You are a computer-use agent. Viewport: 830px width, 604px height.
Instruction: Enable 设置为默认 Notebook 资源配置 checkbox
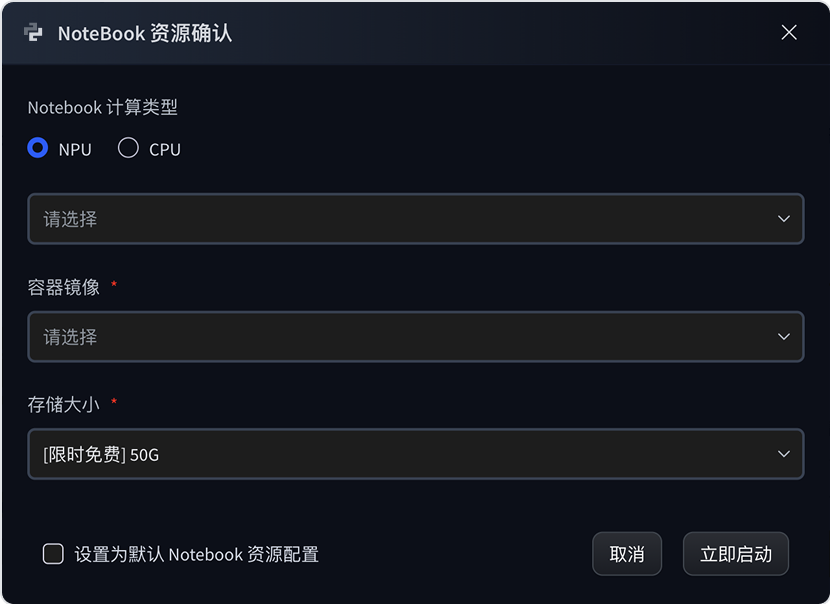pyautogui.click(x=53, y=554)
